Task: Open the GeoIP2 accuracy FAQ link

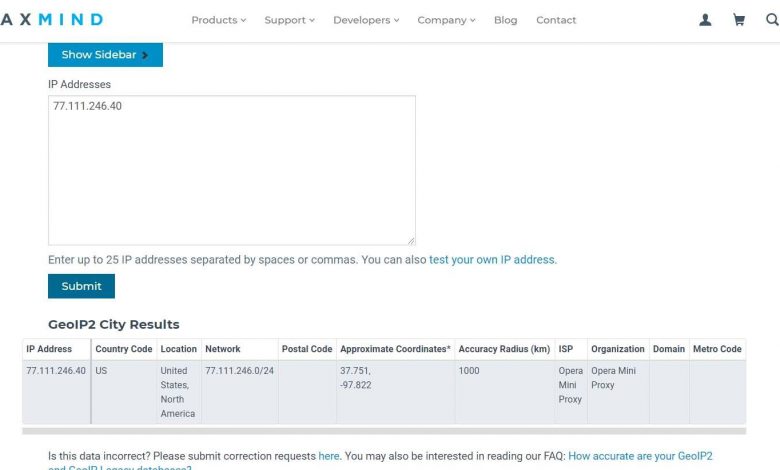Action: pyautogui.click(x=640, y=456)
